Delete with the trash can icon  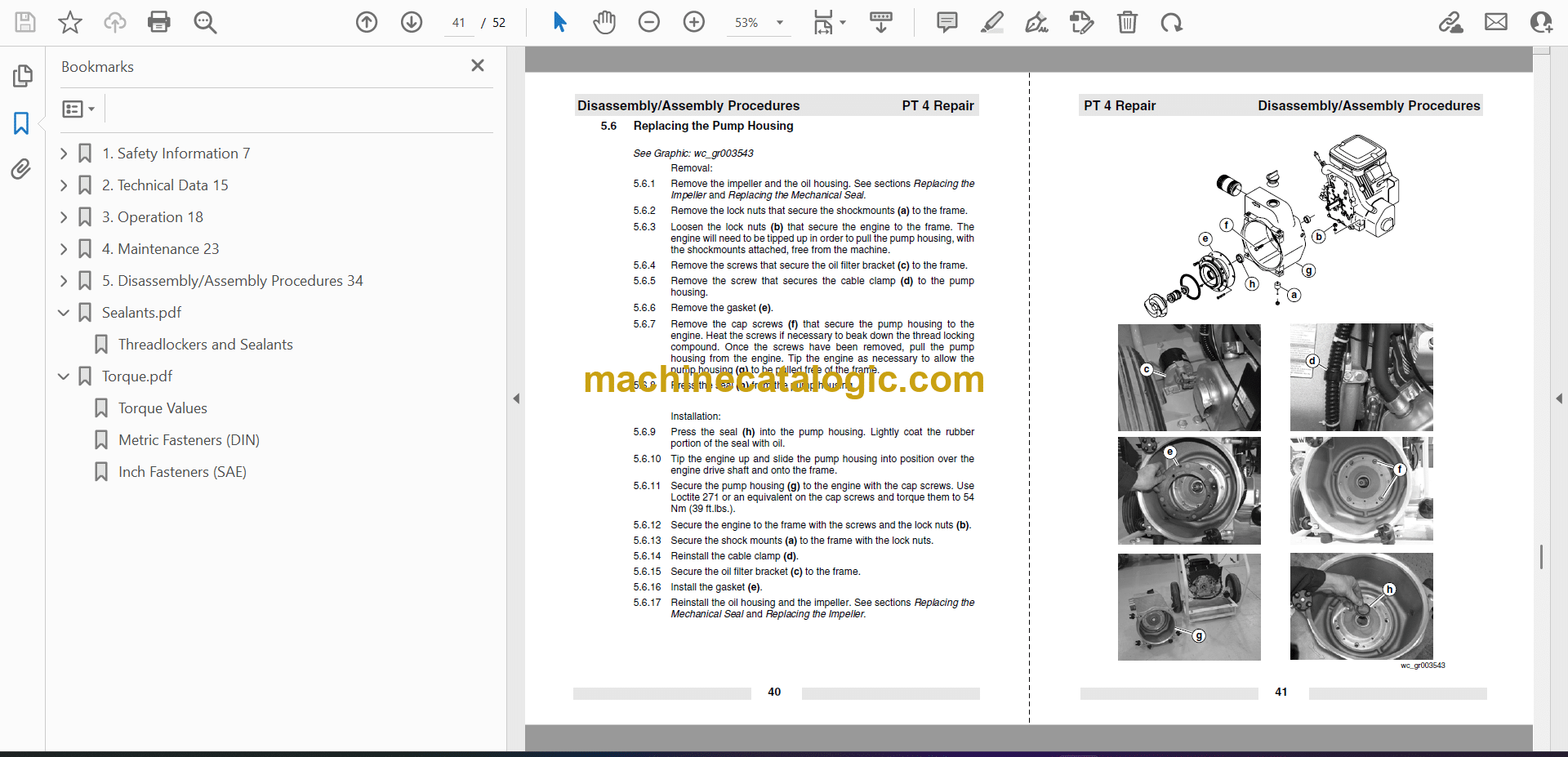pos(1127,22)
